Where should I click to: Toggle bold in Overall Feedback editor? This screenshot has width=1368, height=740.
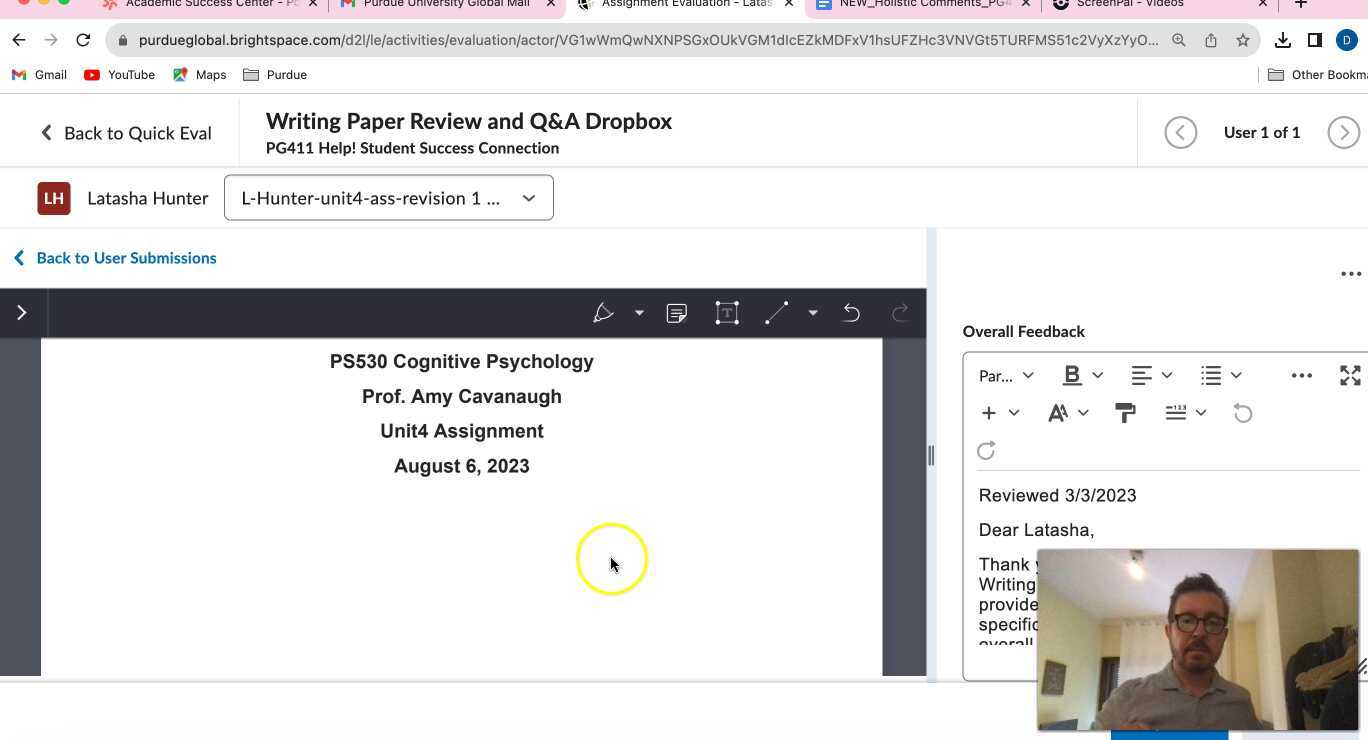tap(1072, 376)
